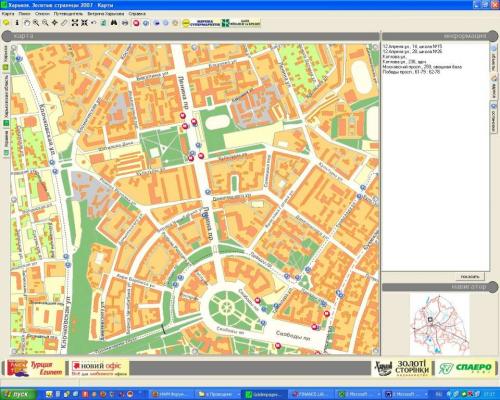Switch to bottom vertical tab left of map
500x400 pixels.
point(6,143)
